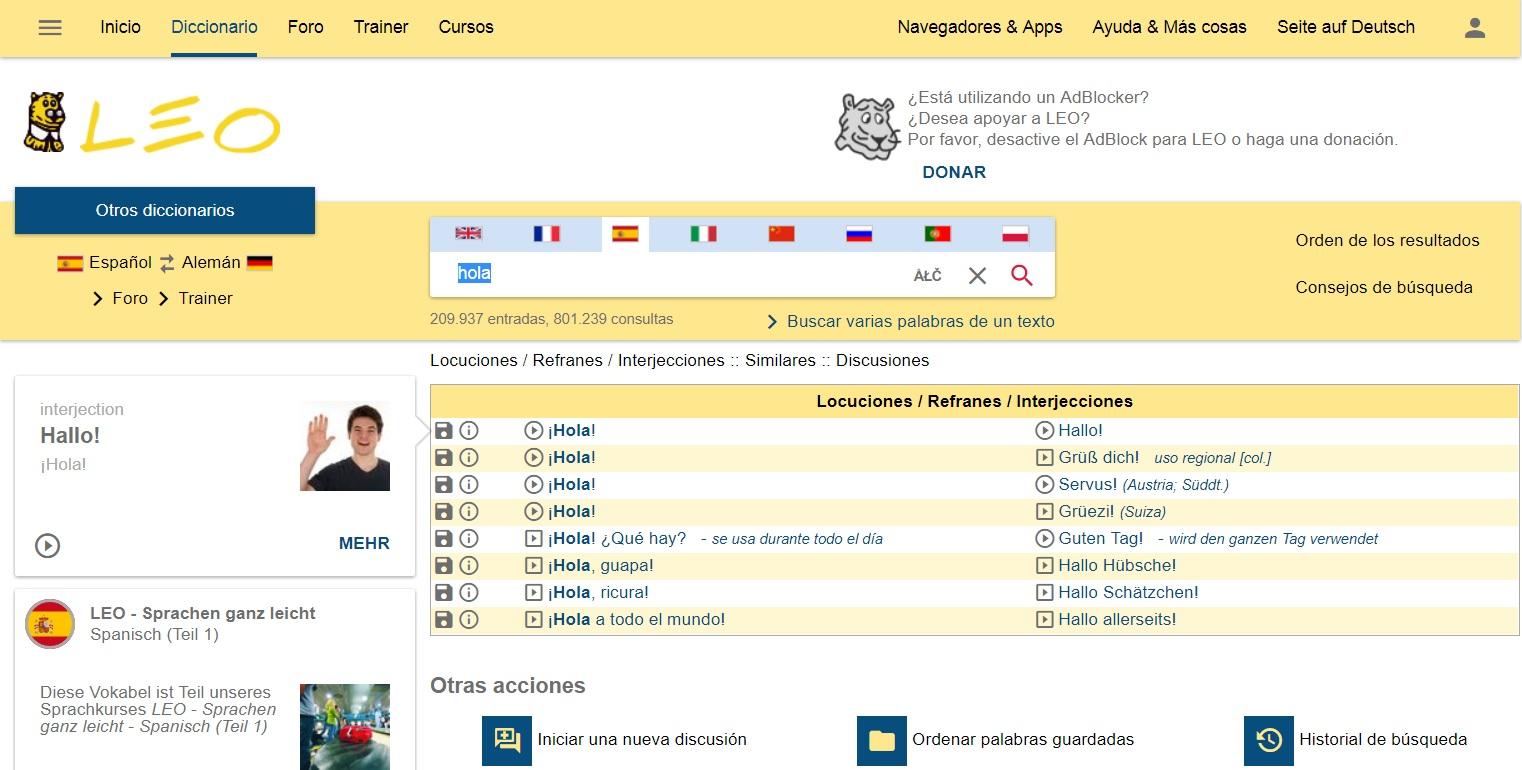This screenshot has height=770, width=1522.
Task: Click Iniciar una nueva discusión
Action: [x=614, y=740]
